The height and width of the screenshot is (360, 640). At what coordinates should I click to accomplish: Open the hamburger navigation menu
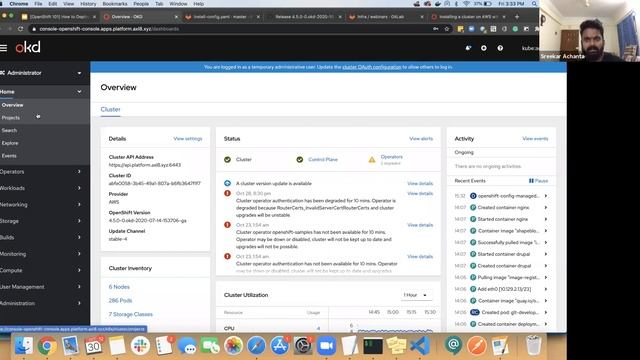point(4,48)
